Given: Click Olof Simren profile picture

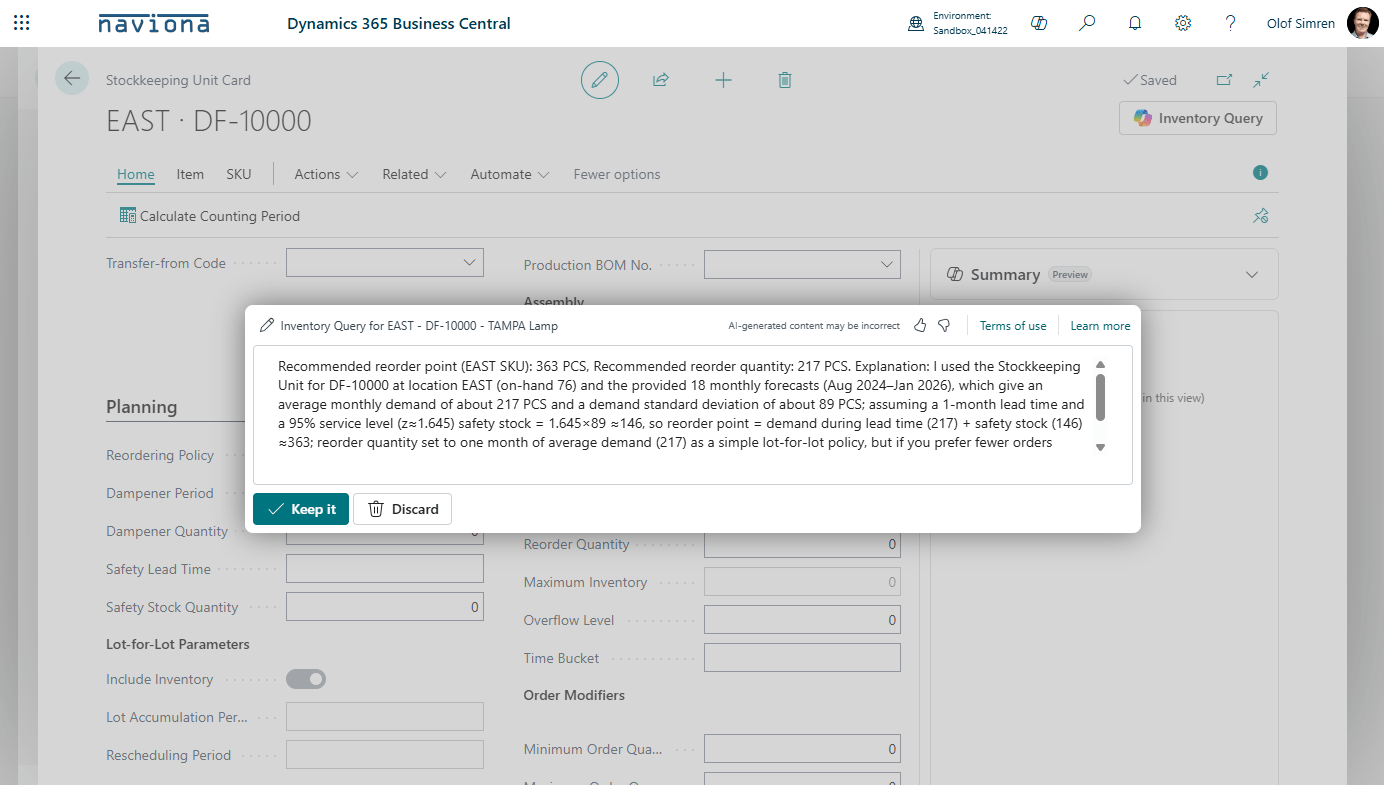Looking at the screenshot, I should pos(1362,23).
